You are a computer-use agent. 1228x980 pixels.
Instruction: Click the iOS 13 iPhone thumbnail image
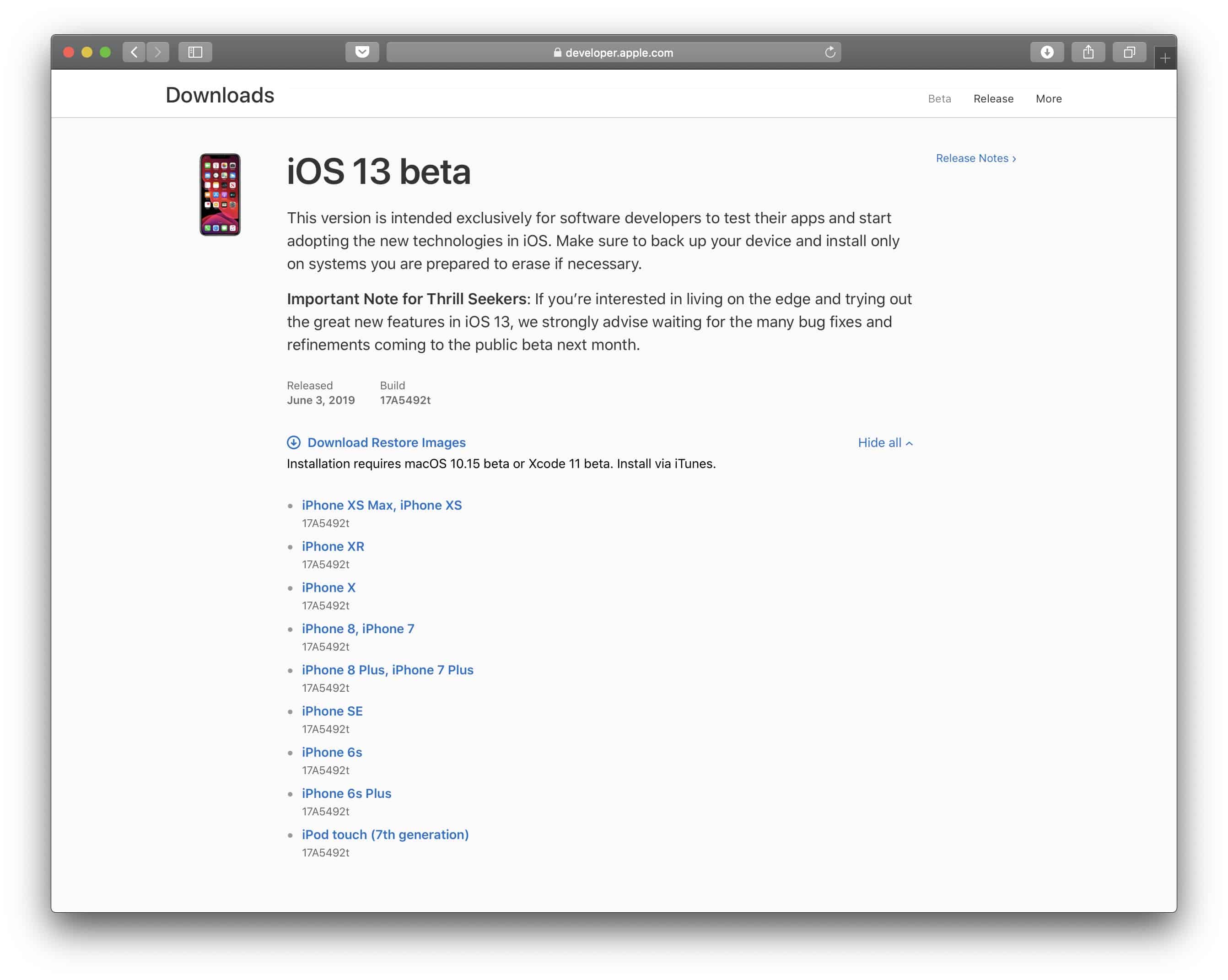click(x=220, y=195)
